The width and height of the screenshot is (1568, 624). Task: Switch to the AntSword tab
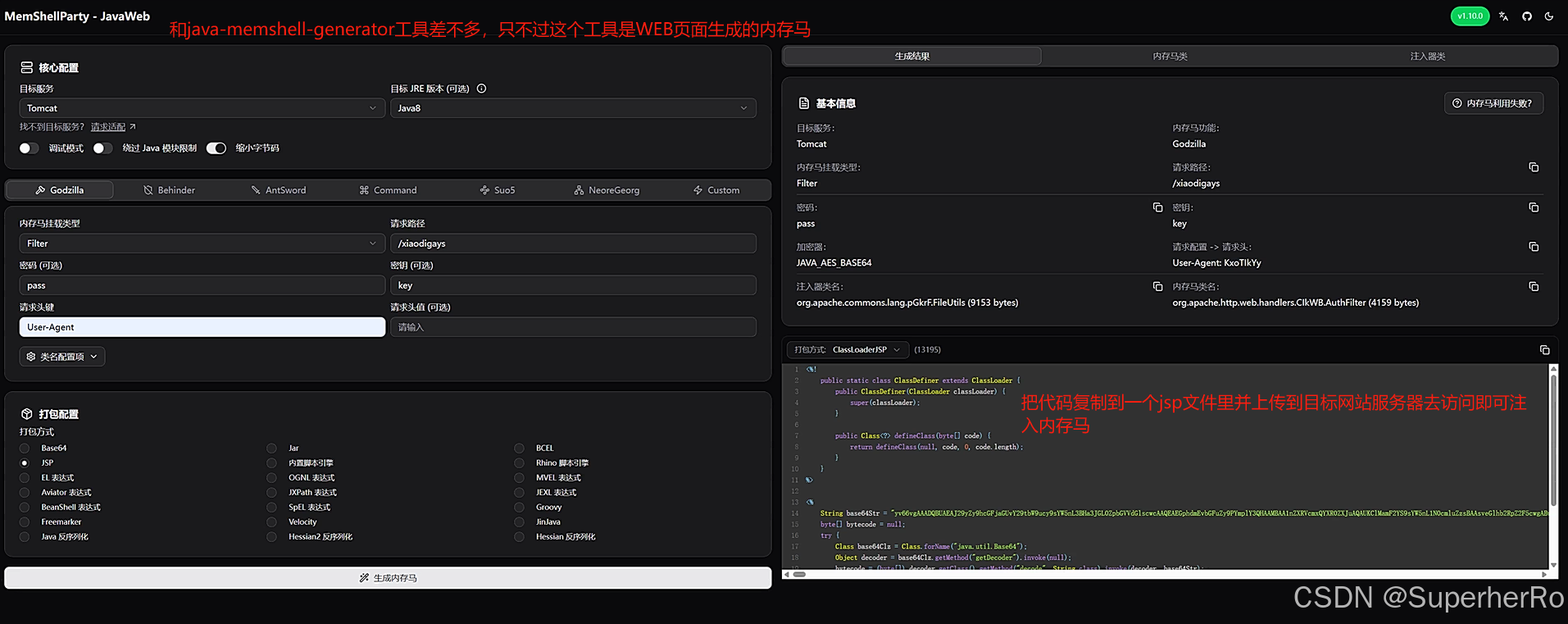point(279,190)
